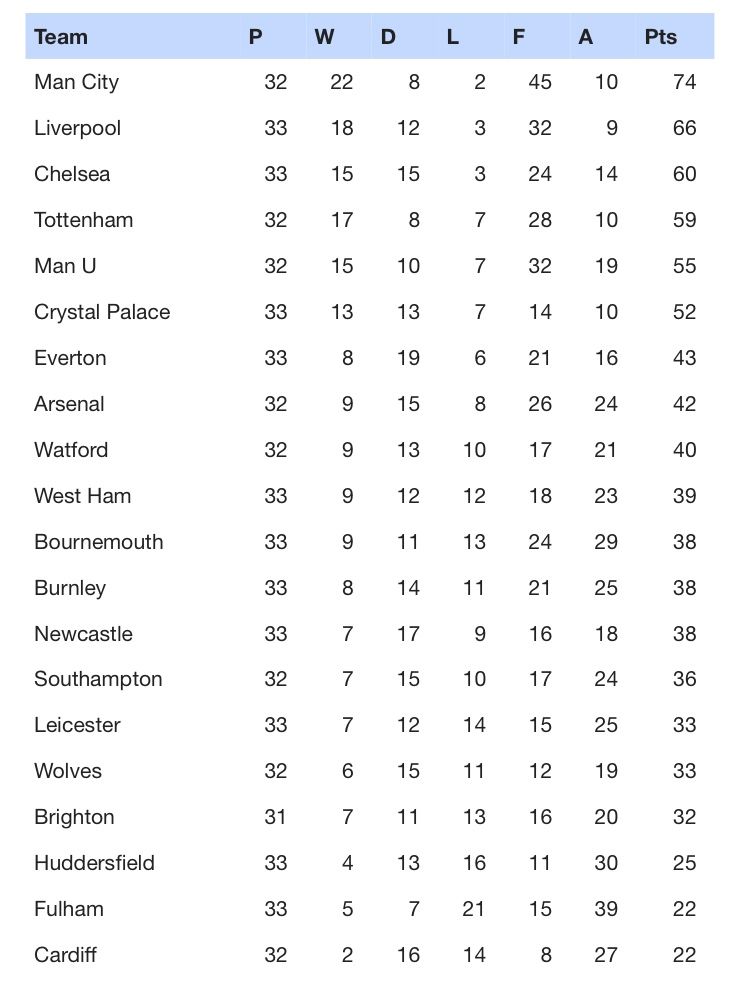Viewport: 746px width, 1001px height.
Task: Click the F (goals for) column header
Action: [519, 37]
